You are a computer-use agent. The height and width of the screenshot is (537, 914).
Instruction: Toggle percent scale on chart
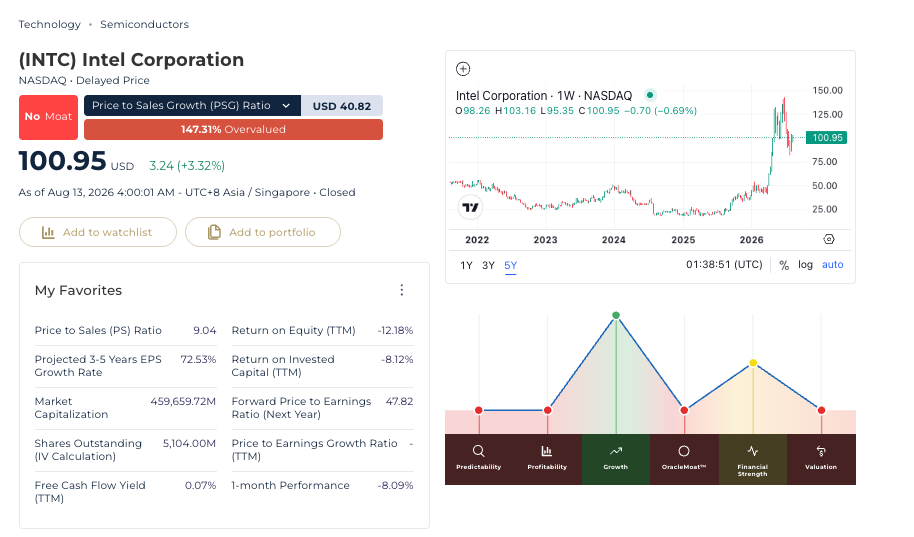point(784,265)
